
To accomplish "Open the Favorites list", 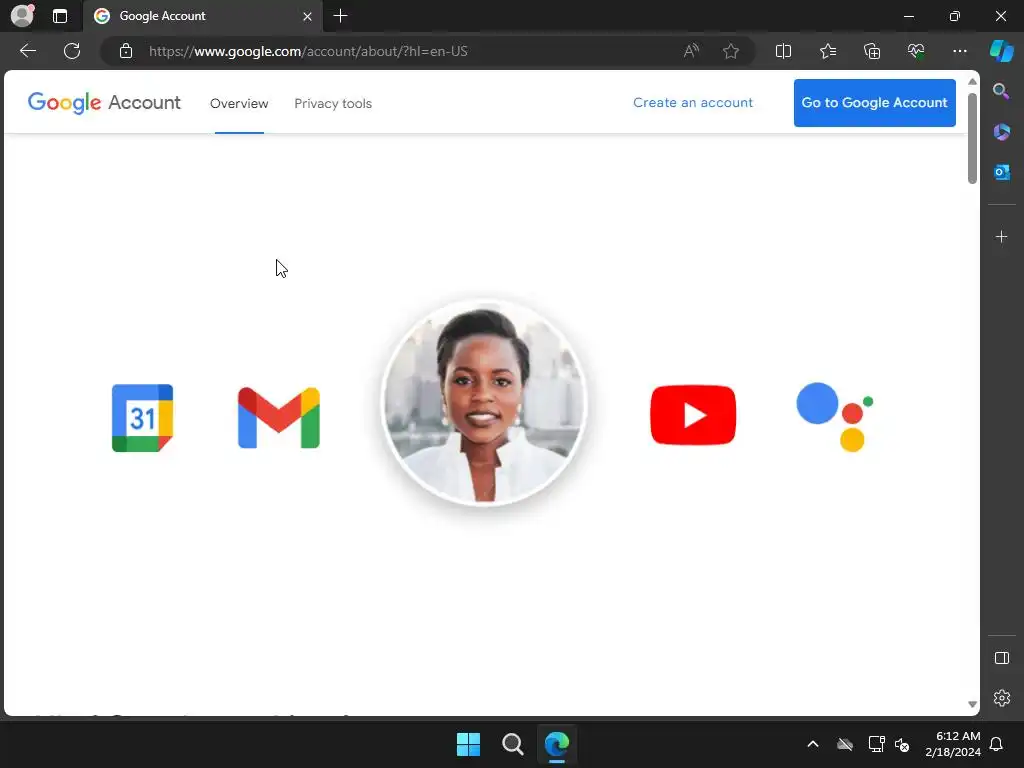I will pyautogui.click(x=827, y=51).
